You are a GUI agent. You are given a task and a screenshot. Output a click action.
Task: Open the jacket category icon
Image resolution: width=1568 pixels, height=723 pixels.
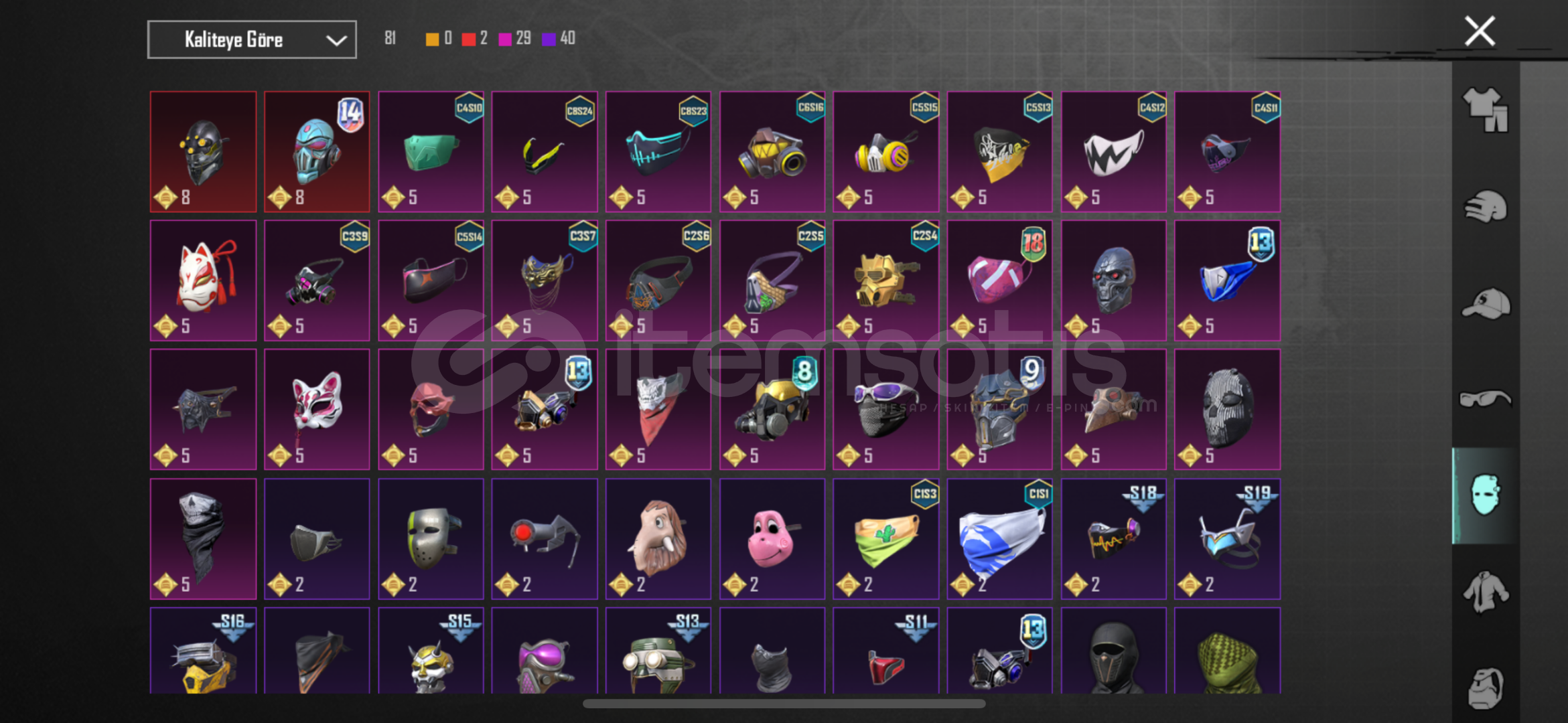point(1485,592)
